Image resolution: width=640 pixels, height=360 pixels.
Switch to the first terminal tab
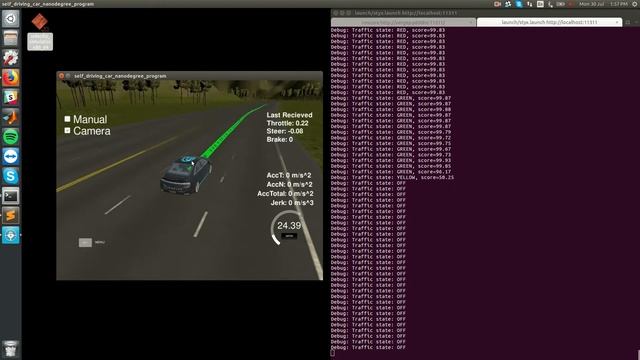click(x=403, y=22)
